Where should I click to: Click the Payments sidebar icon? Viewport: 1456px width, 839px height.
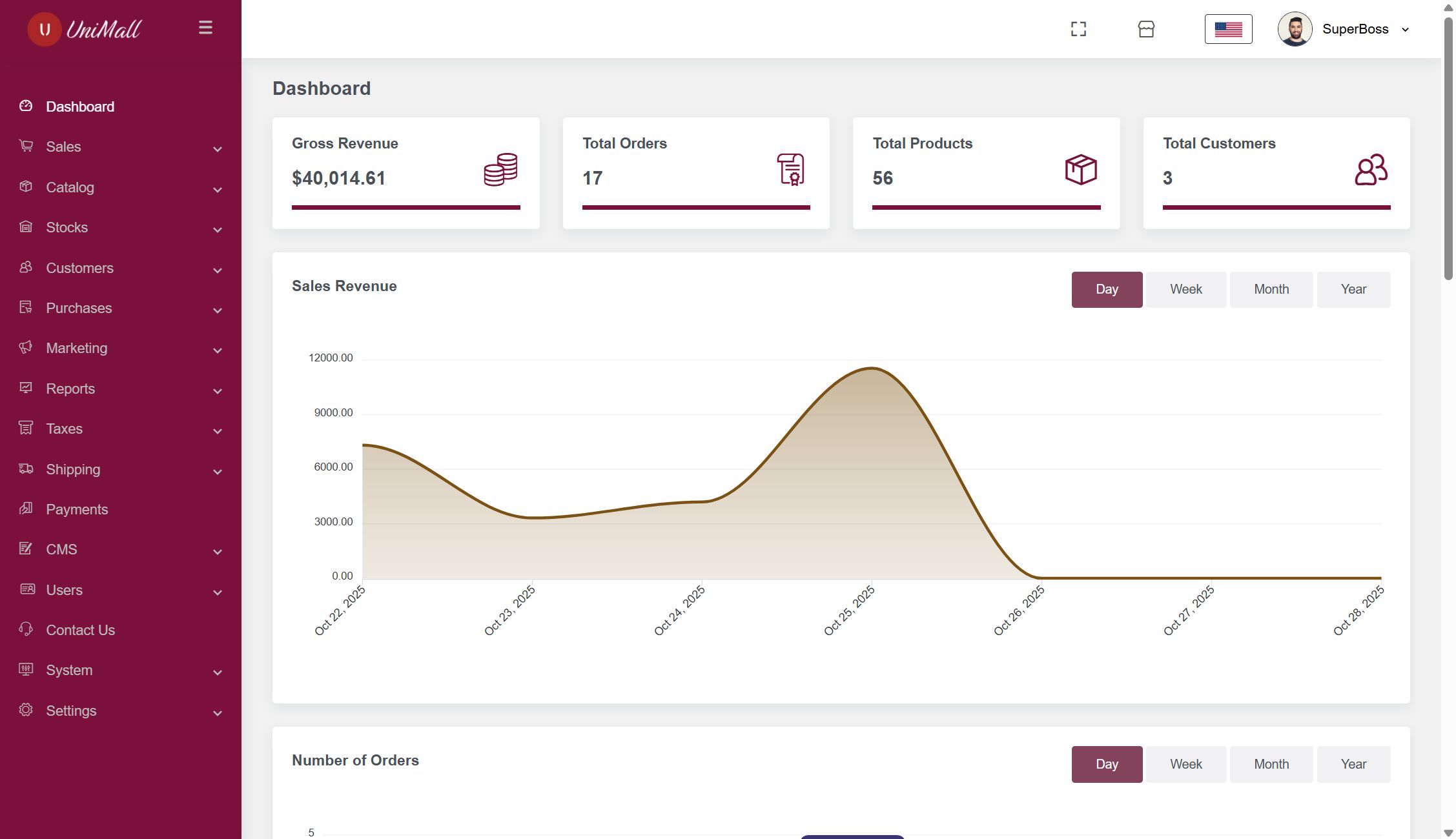click(x=26, y=509)
